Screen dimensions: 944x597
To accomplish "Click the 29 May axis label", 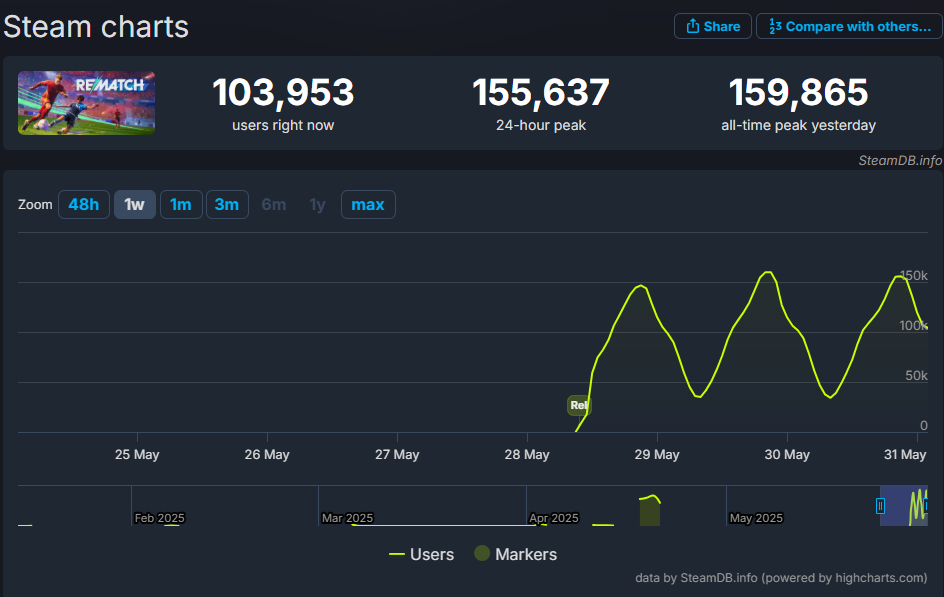I will point(657,454).
